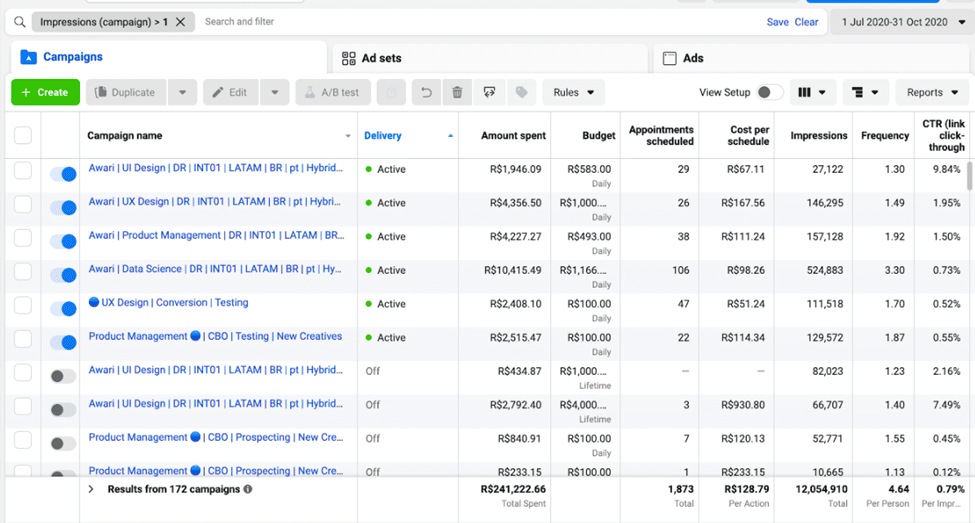
Task: Click the Search and filter input field
Action: click(479, 22)
